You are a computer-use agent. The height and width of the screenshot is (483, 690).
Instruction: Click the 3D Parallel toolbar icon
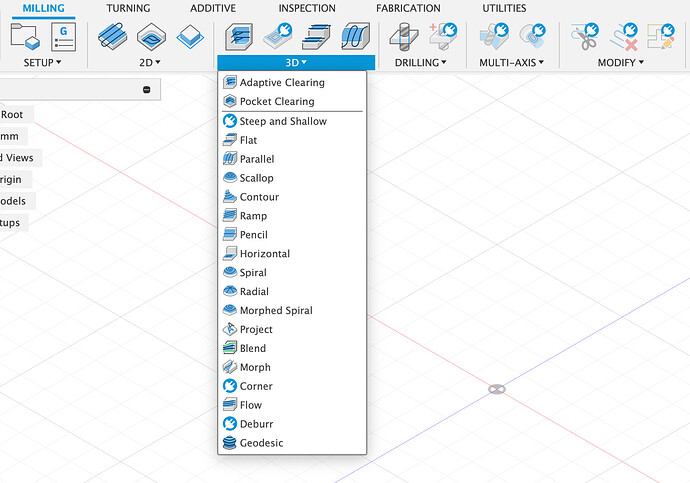pyautogui.click(x=355, y=36)
